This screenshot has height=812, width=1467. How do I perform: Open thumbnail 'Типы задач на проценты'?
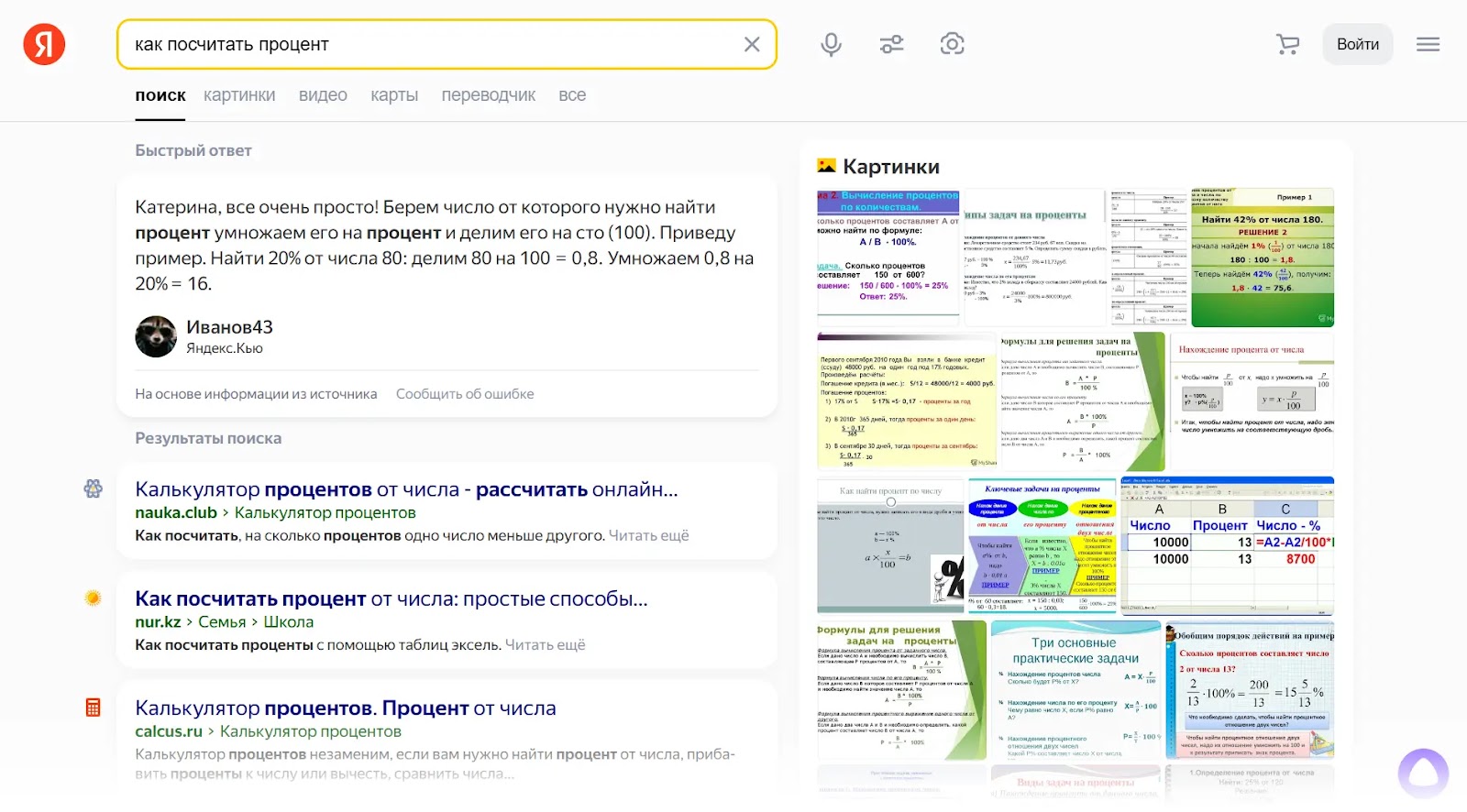tap(1035, 258)
